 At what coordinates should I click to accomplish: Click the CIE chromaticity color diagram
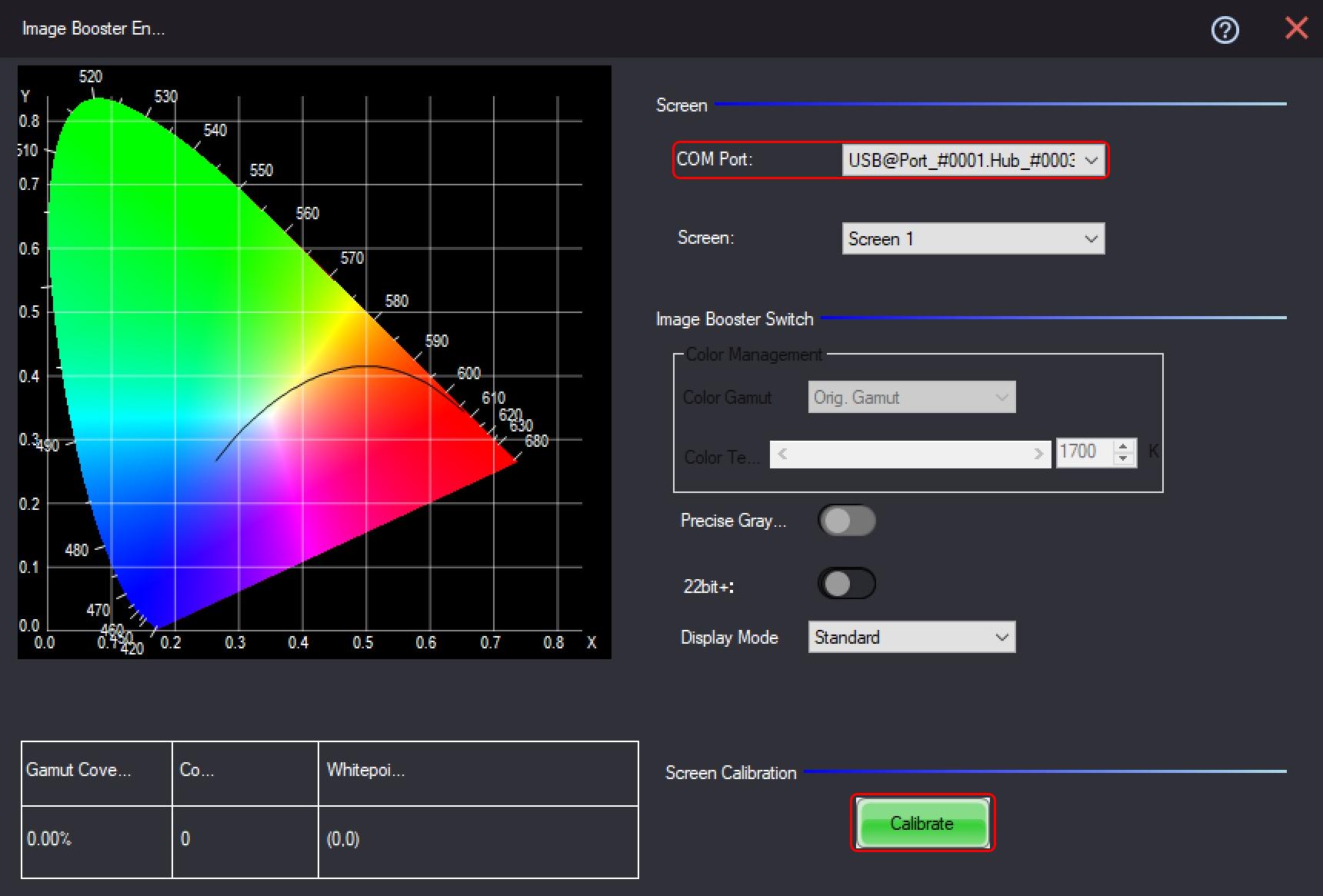pyautogui.click(x=314, y=361)
